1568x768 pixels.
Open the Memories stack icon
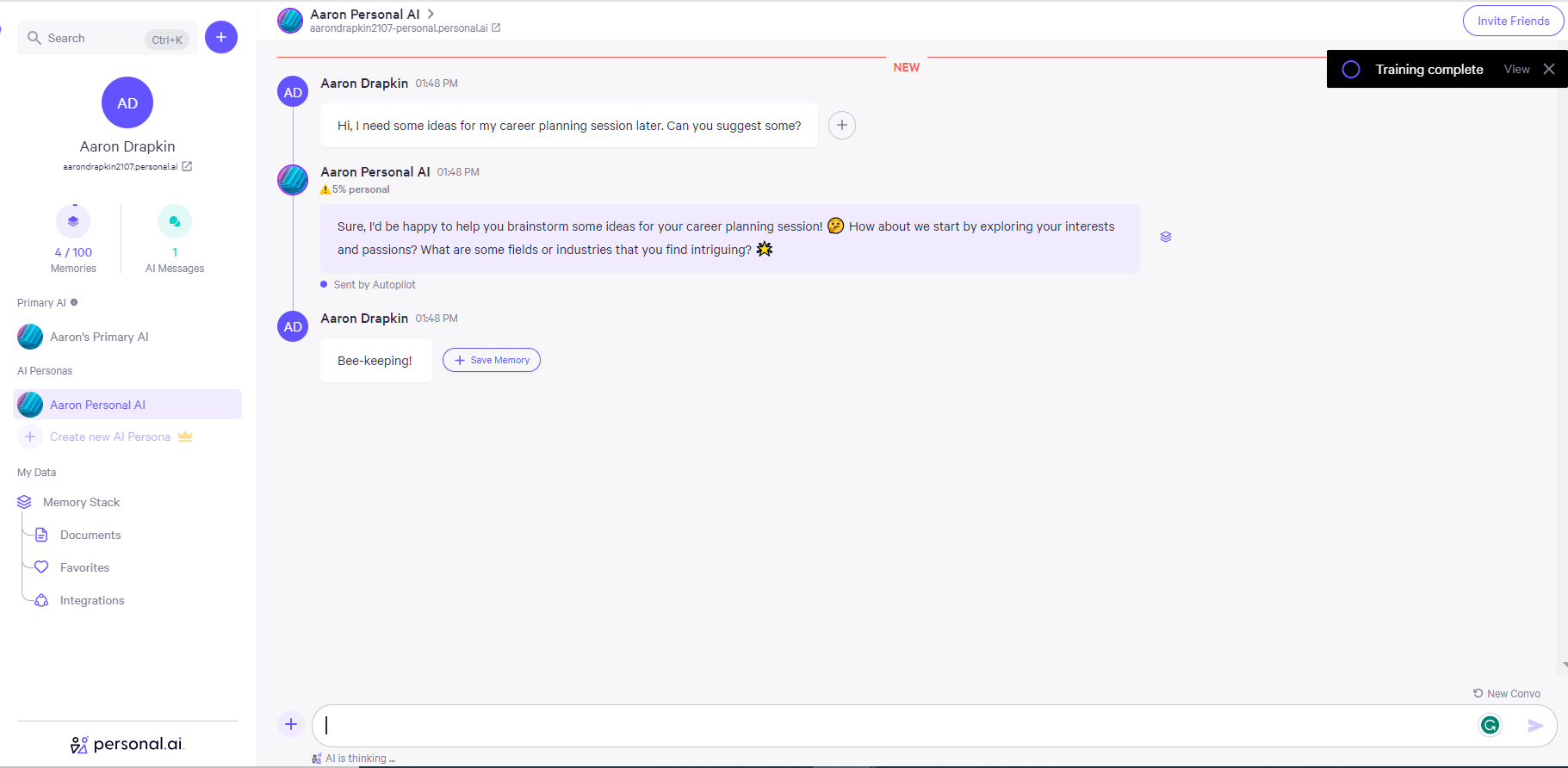pyautogui.click(x=73, y=222)
